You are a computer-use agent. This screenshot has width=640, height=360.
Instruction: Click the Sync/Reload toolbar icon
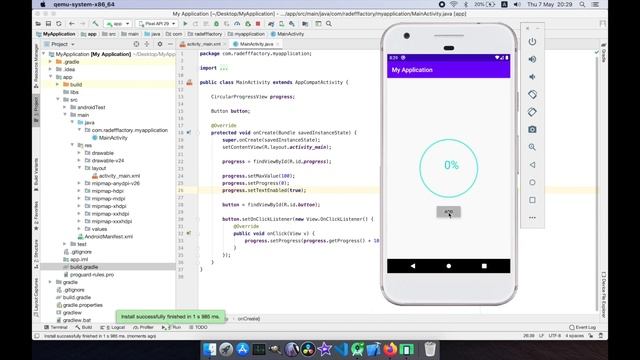tap(59, 24)
